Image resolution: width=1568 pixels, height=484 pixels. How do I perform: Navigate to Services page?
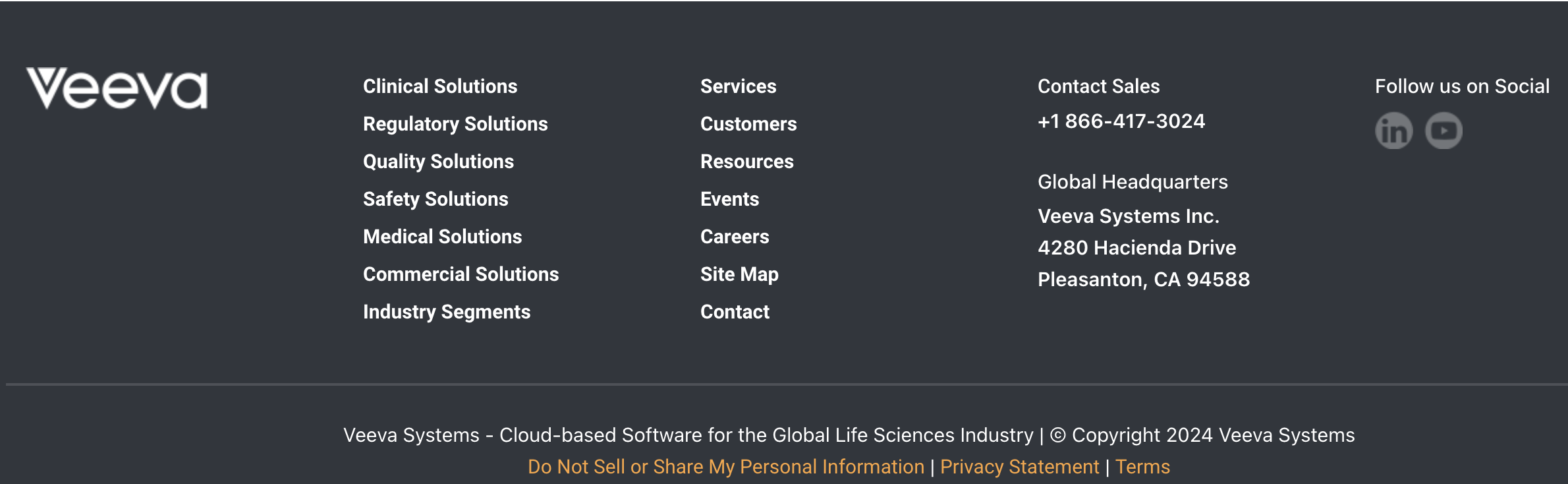coord(738,86)
